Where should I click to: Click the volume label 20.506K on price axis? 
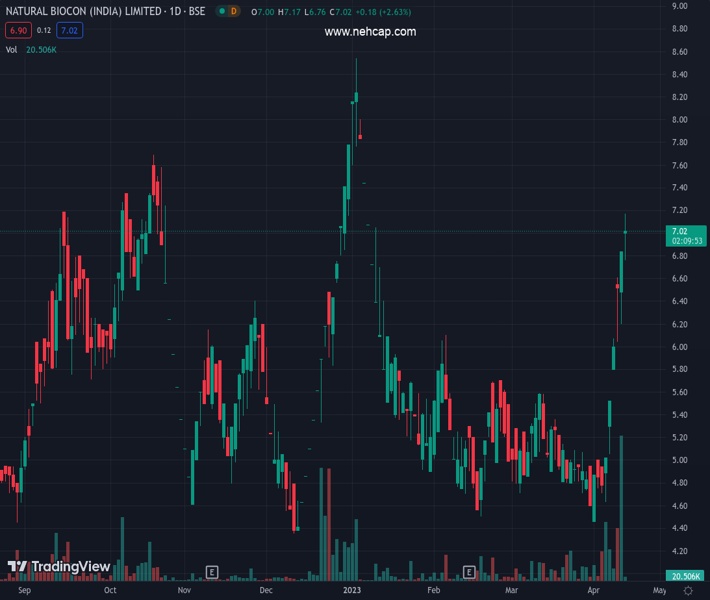click(685, 577)
